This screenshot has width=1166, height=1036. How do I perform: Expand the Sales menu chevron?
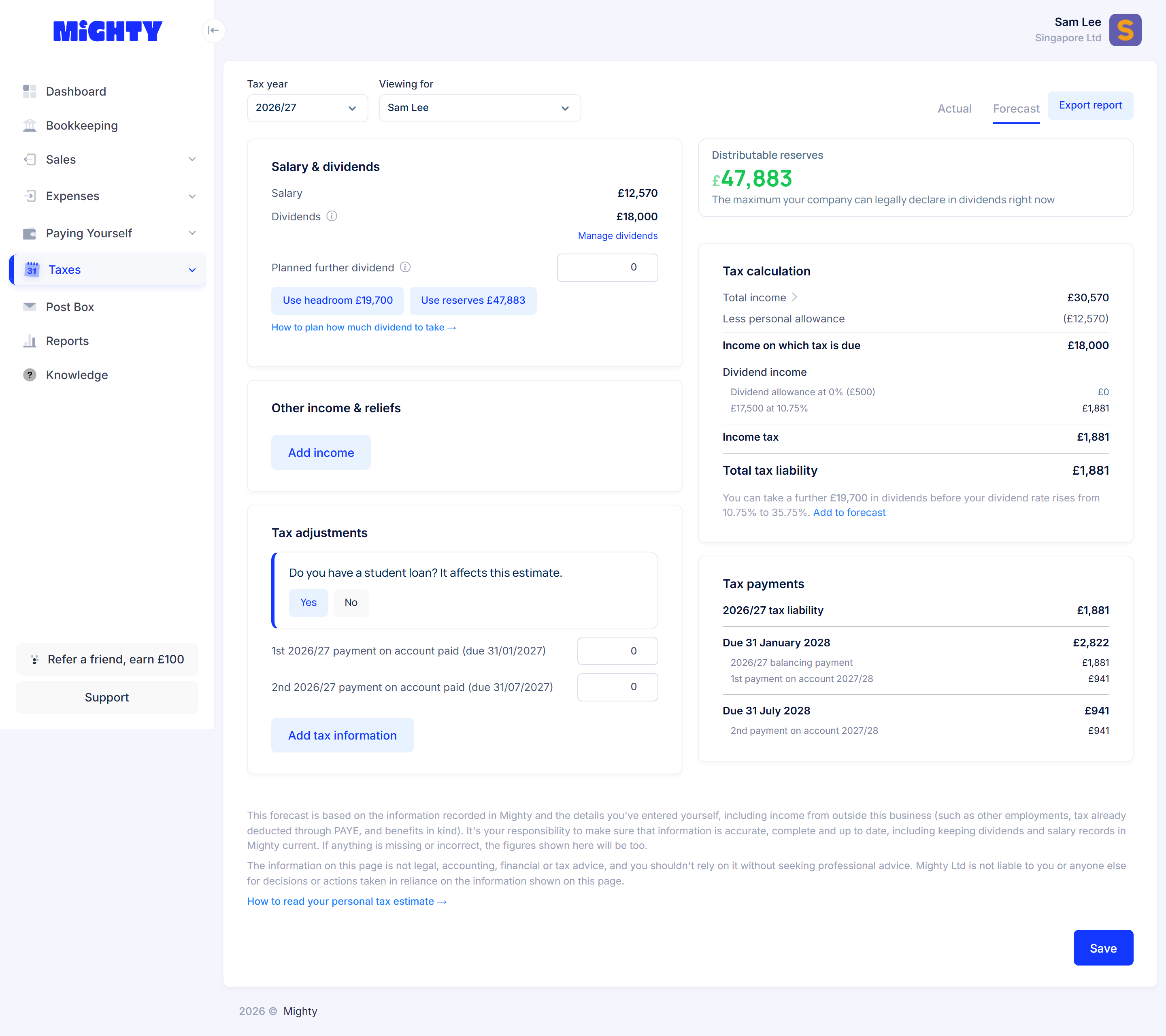click(x=192, y=159)
